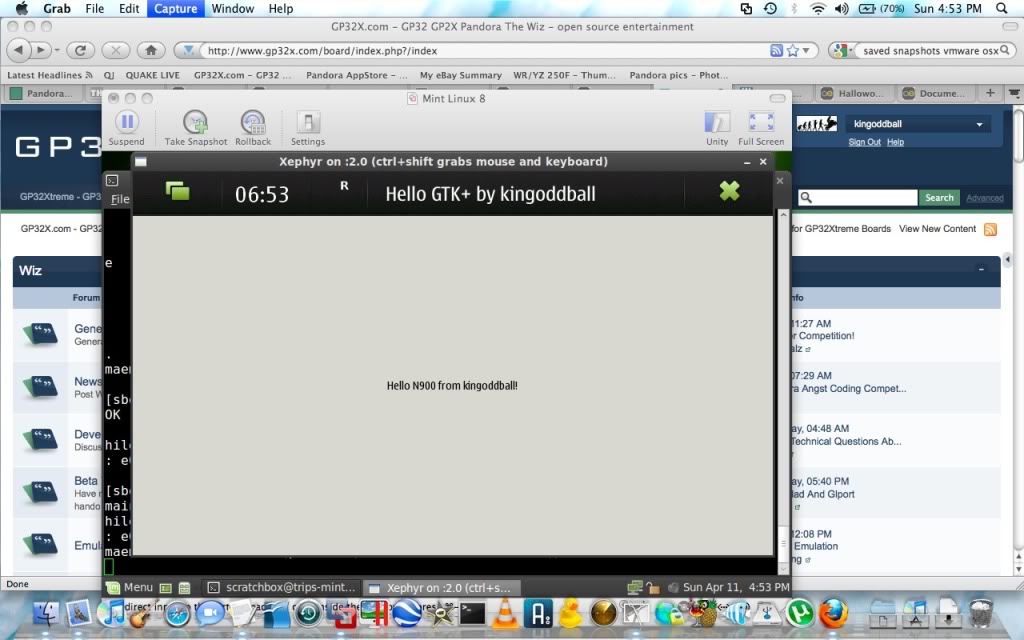Open the Capture menu in Grab
Viewport: 1024px width, 640px height.
click(175, 9)
